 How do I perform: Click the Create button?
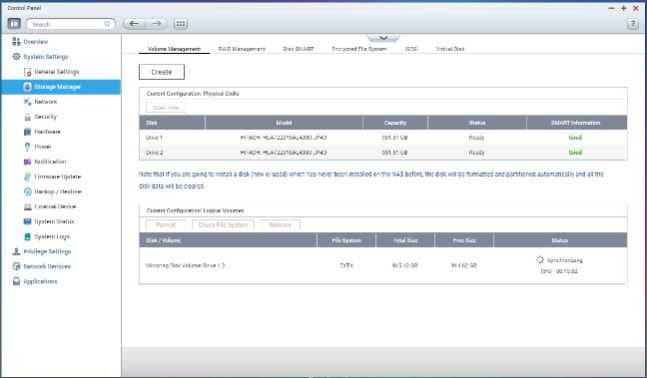pyautogui.click(x=161, y=72)
